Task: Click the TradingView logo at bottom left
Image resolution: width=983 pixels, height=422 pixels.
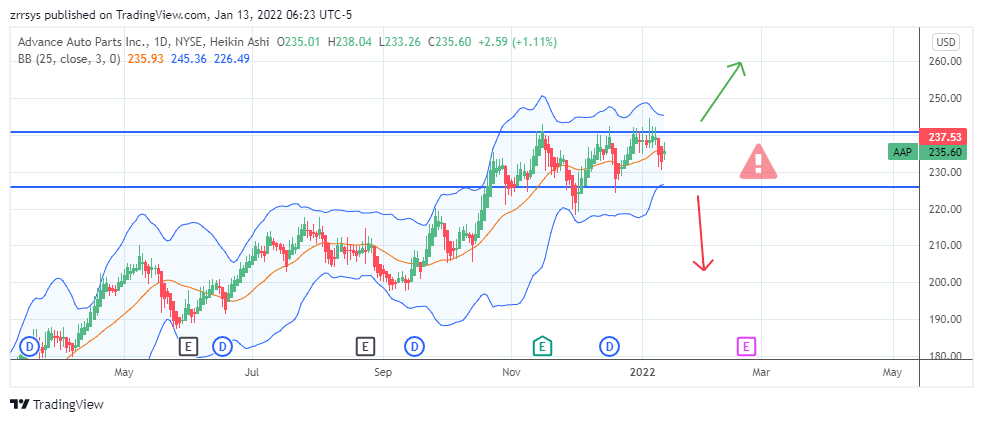Action: pyautogui.click(x=57, y=404)
